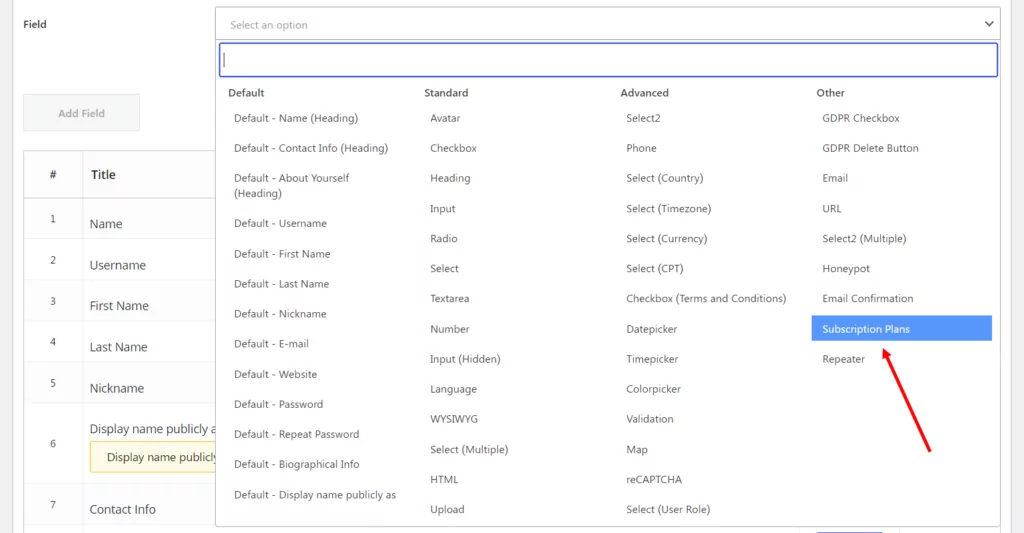This screenshot has width=1024, height=533.
Task: Select the Textarea field type
Action: point(449,299)
